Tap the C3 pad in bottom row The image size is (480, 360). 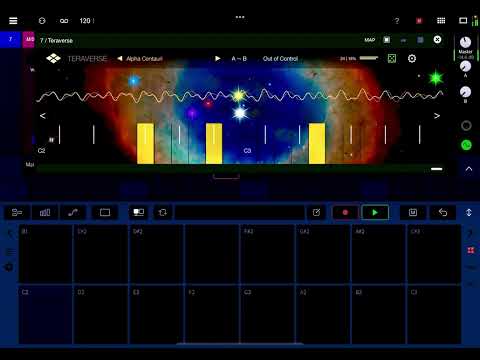(434, 314)
